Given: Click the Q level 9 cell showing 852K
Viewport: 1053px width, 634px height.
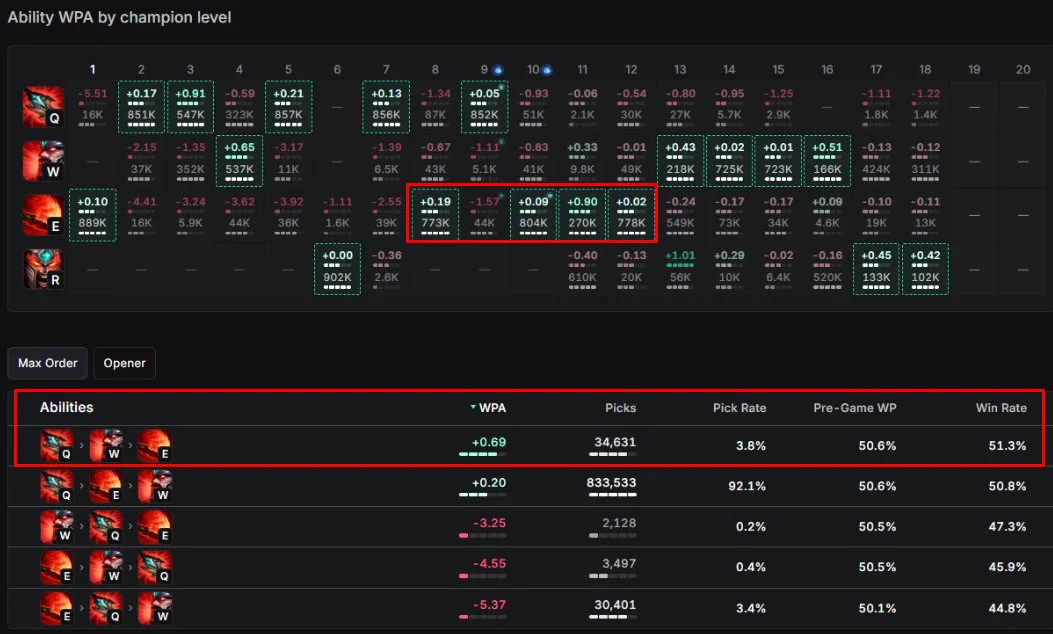Looking at the screenshot, I should [484, 106].
